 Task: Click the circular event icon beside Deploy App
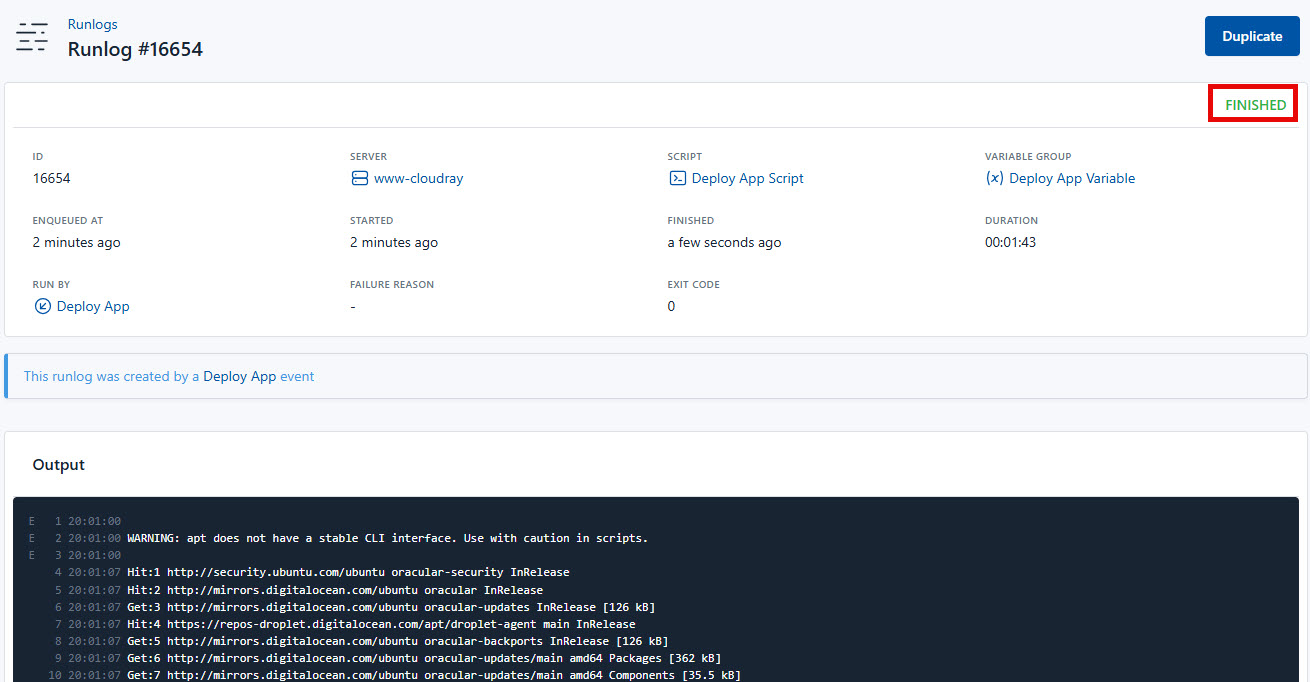[x=42, y=306]
